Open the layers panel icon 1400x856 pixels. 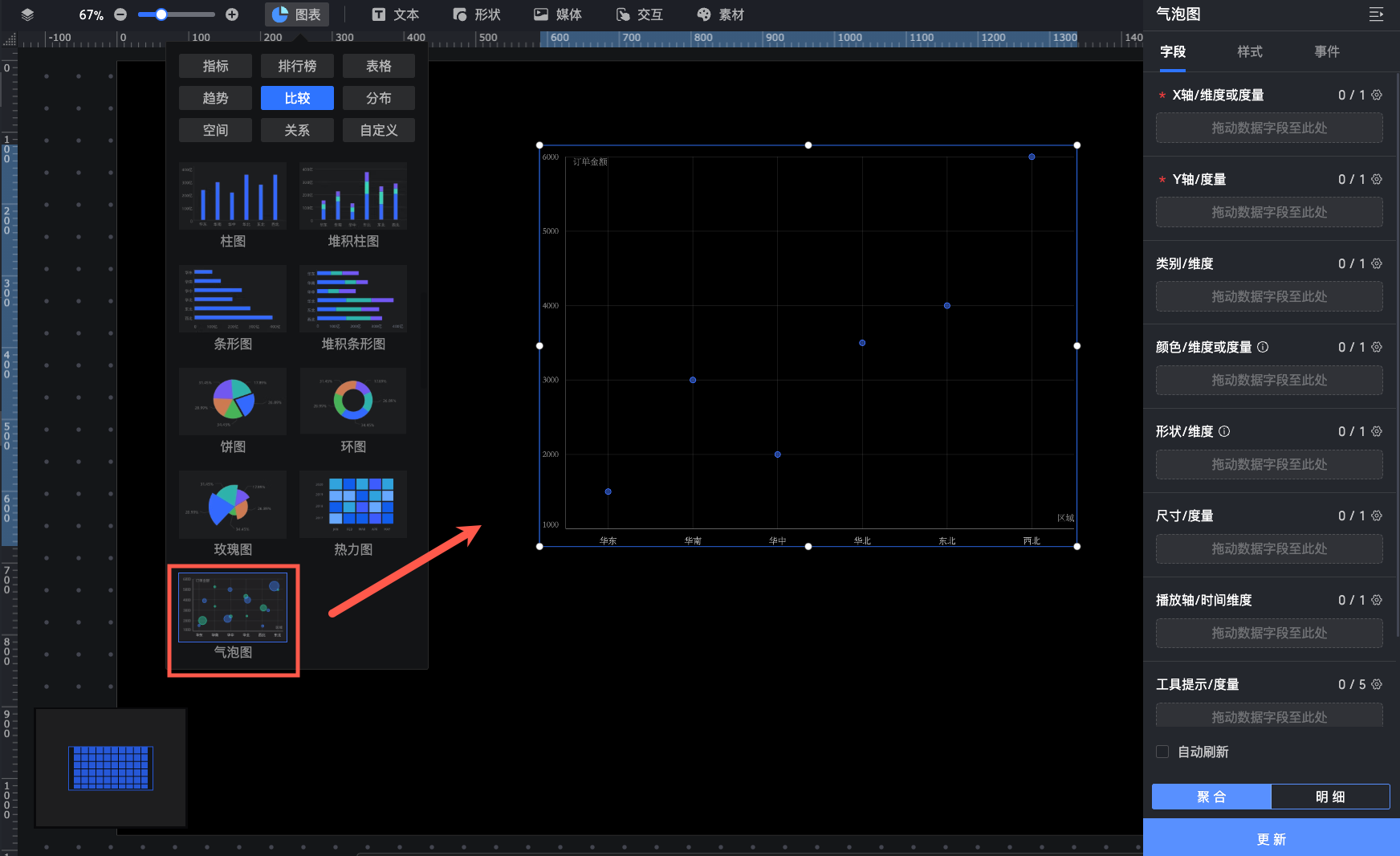[27, 14]
